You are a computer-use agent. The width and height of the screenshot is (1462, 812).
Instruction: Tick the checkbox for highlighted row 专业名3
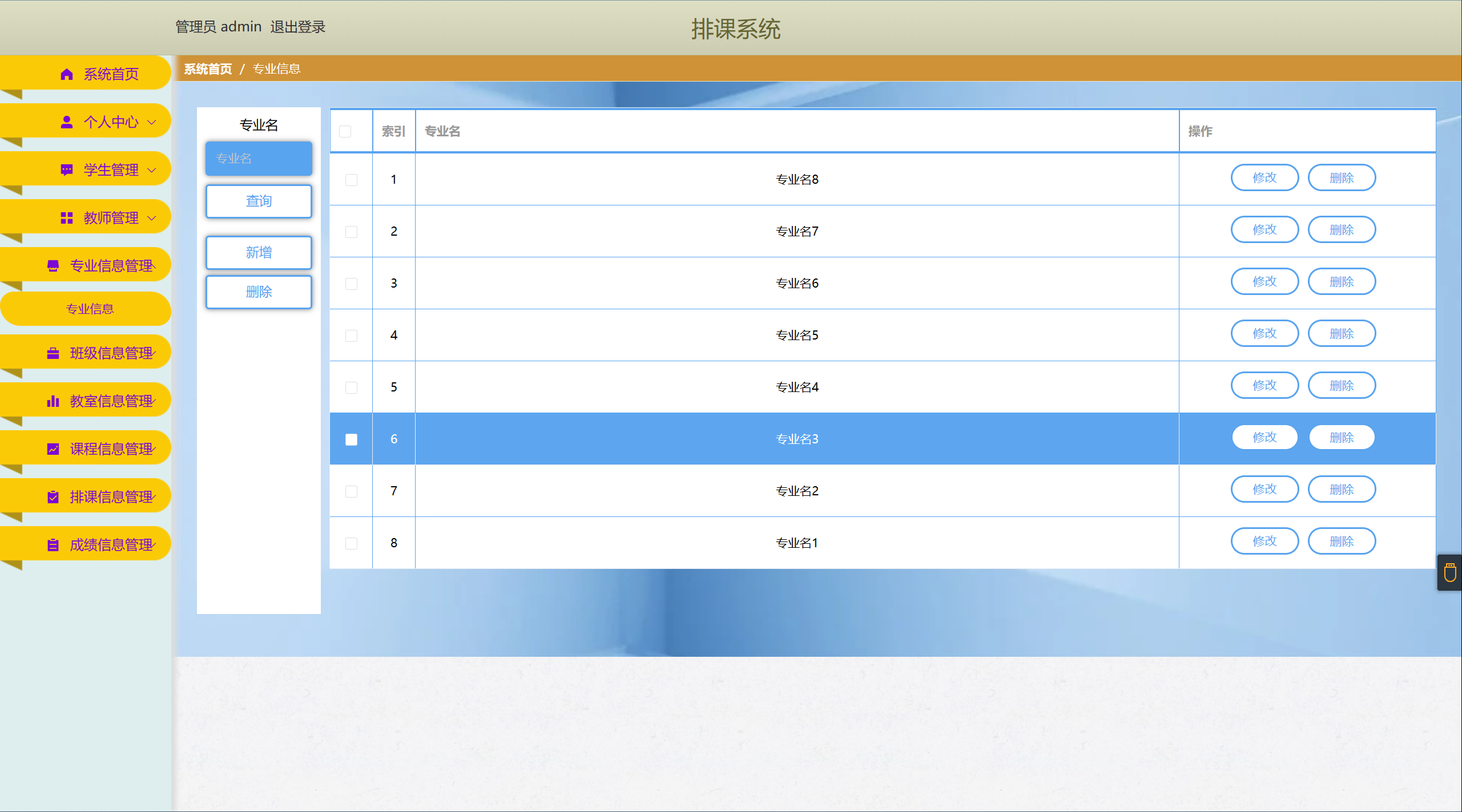[x=352, y=439]
